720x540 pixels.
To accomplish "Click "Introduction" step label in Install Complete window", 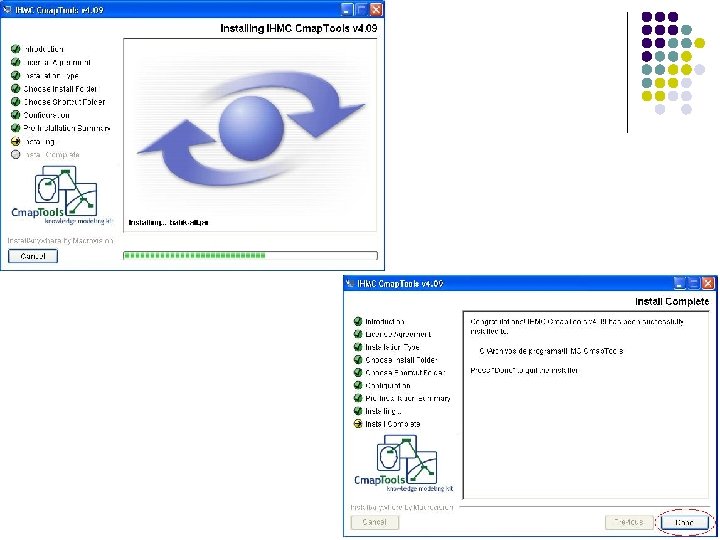I will 385,321.
